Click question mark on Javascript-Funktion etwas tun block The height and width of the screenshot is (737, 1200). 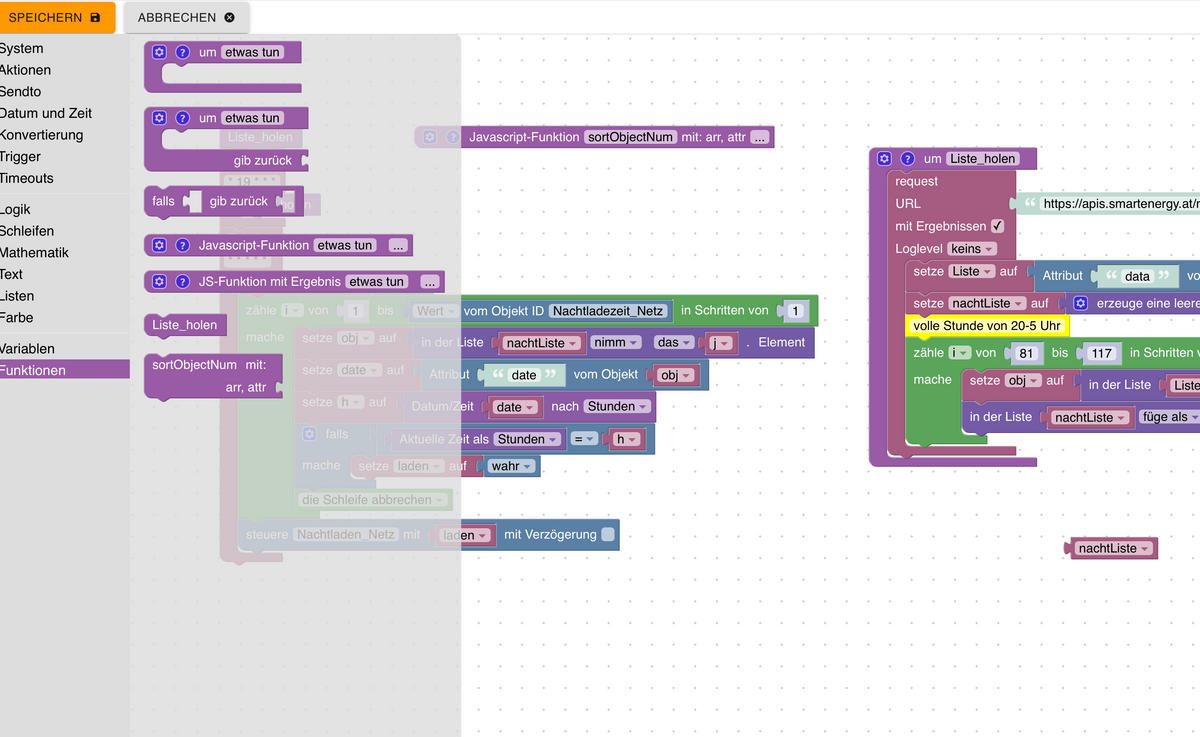click(183, 245)
